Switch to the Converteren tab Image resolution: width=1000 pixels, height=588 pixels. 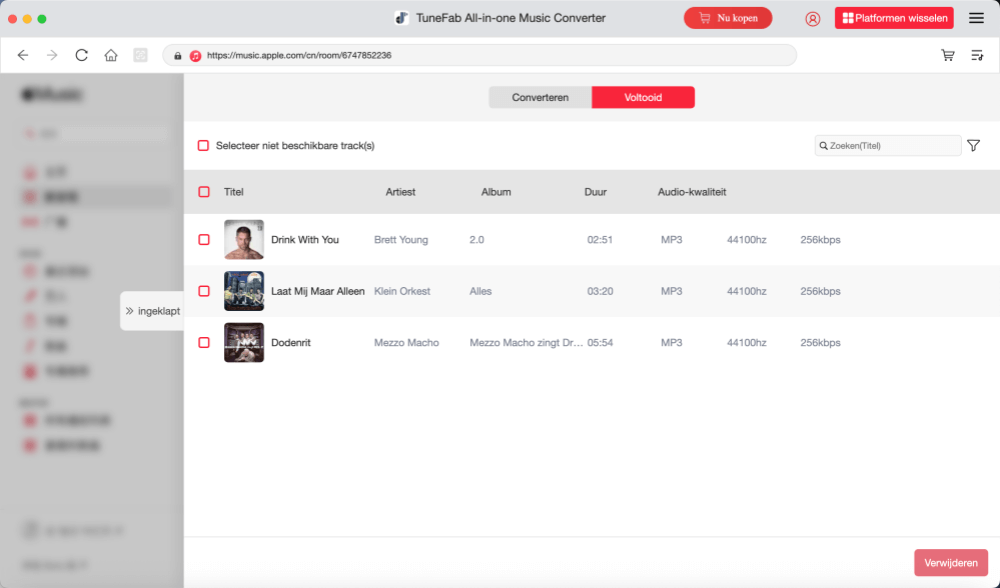point(540,97)
